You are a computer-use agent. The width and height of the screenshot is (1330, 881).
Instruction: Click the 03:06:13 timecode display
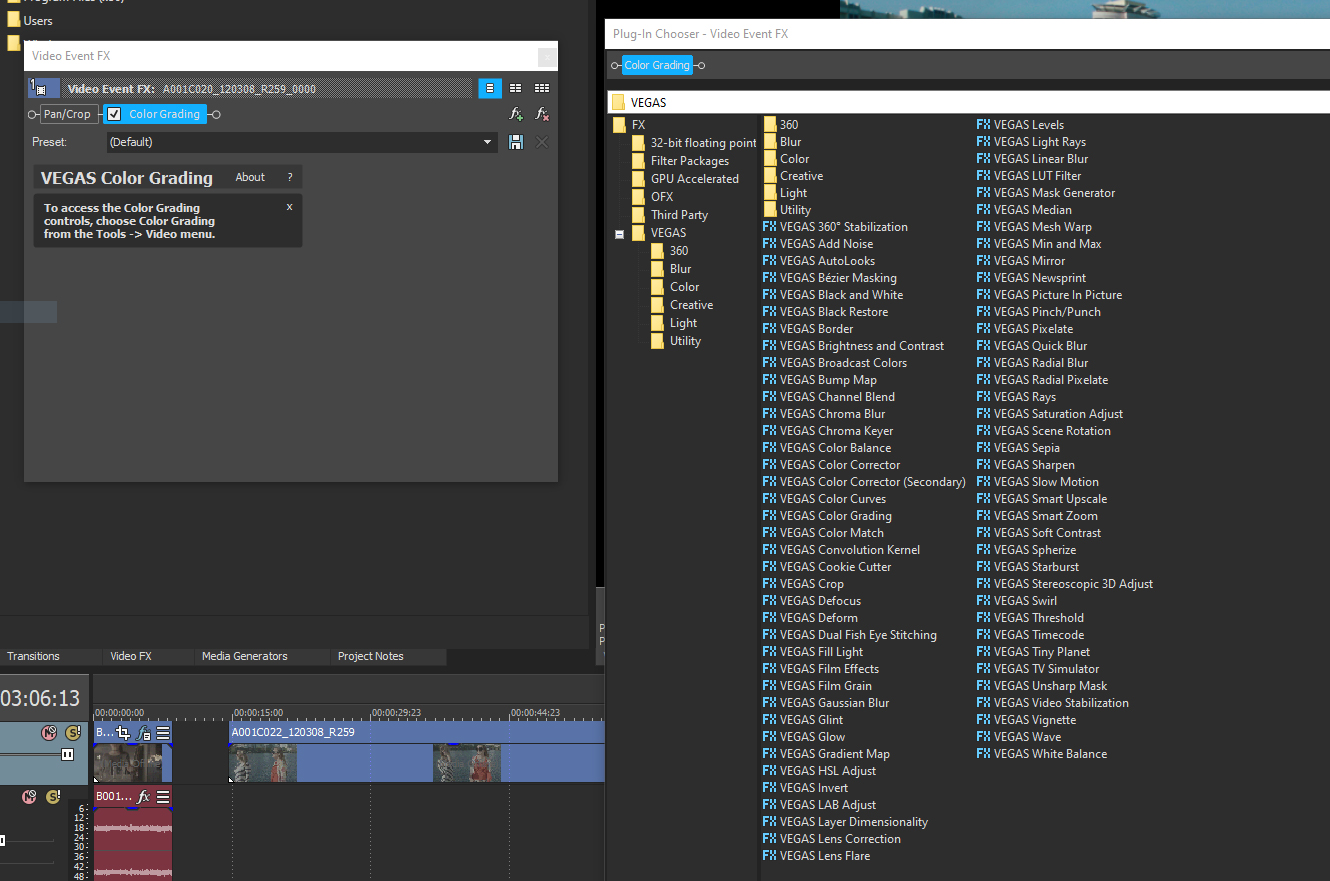point(40,698)
